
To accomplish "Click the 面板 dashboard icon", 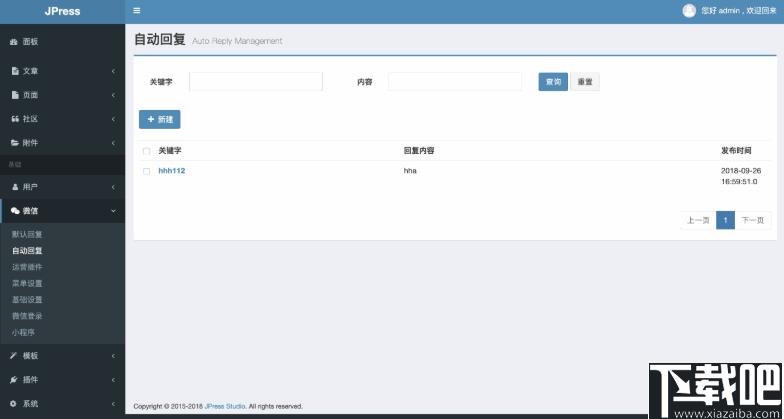I will pos(14,42).
